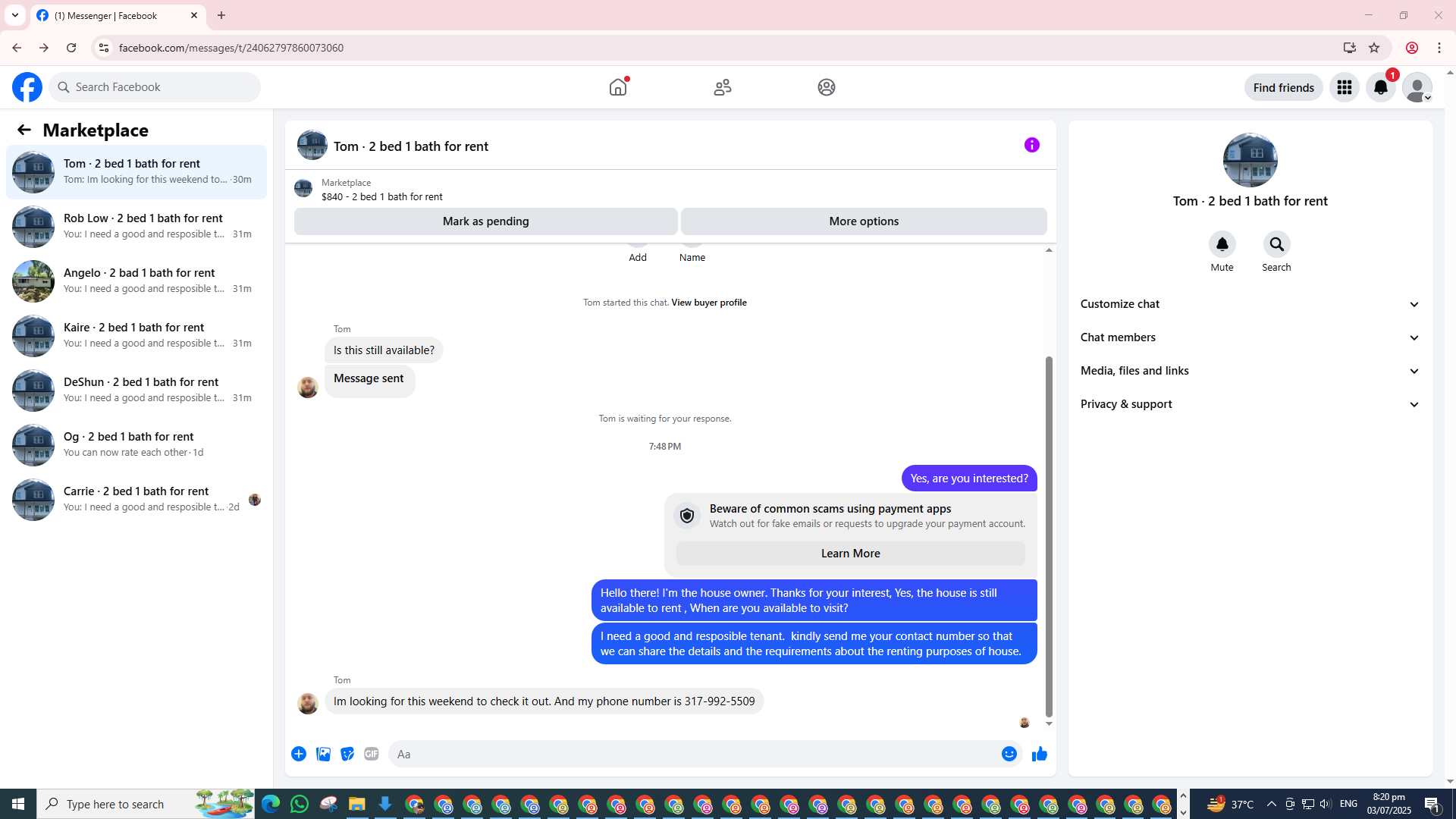Open the Facebook apps menu grid

point(1344,87)
